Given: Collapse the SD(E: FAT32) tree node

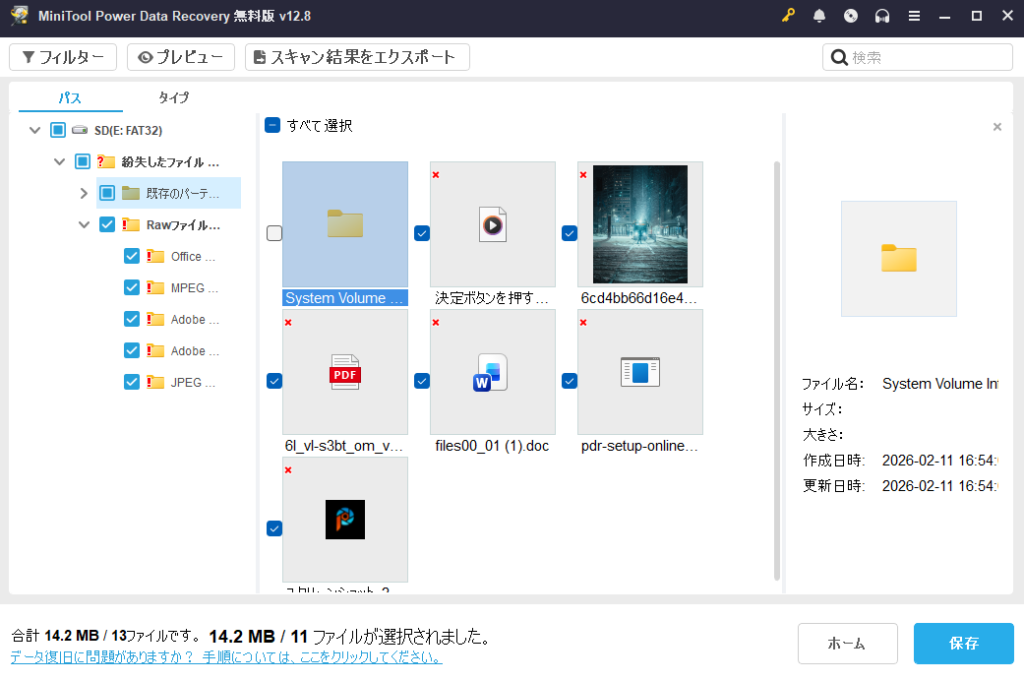Looking at the screenshot, I should click(x=35, y=130).
